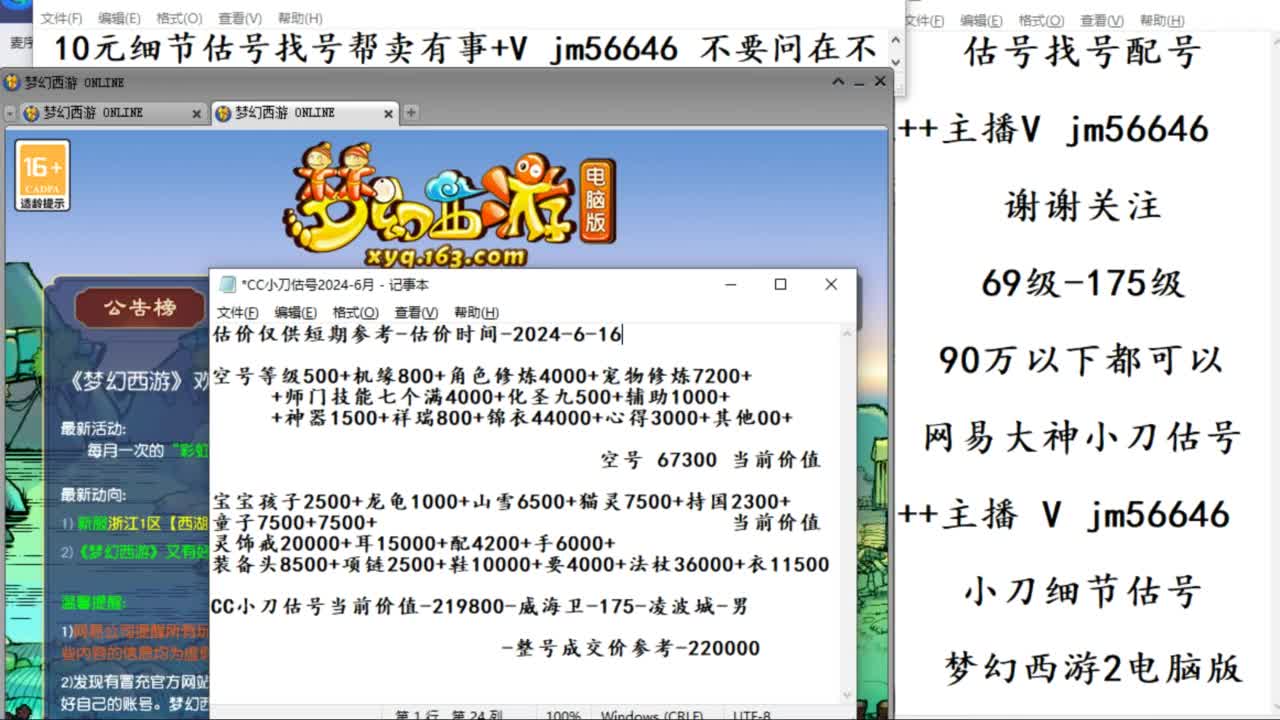Open 查看(V) menu in top-left notepad window
1280x720 pixels.
click(x=240, y=18)
